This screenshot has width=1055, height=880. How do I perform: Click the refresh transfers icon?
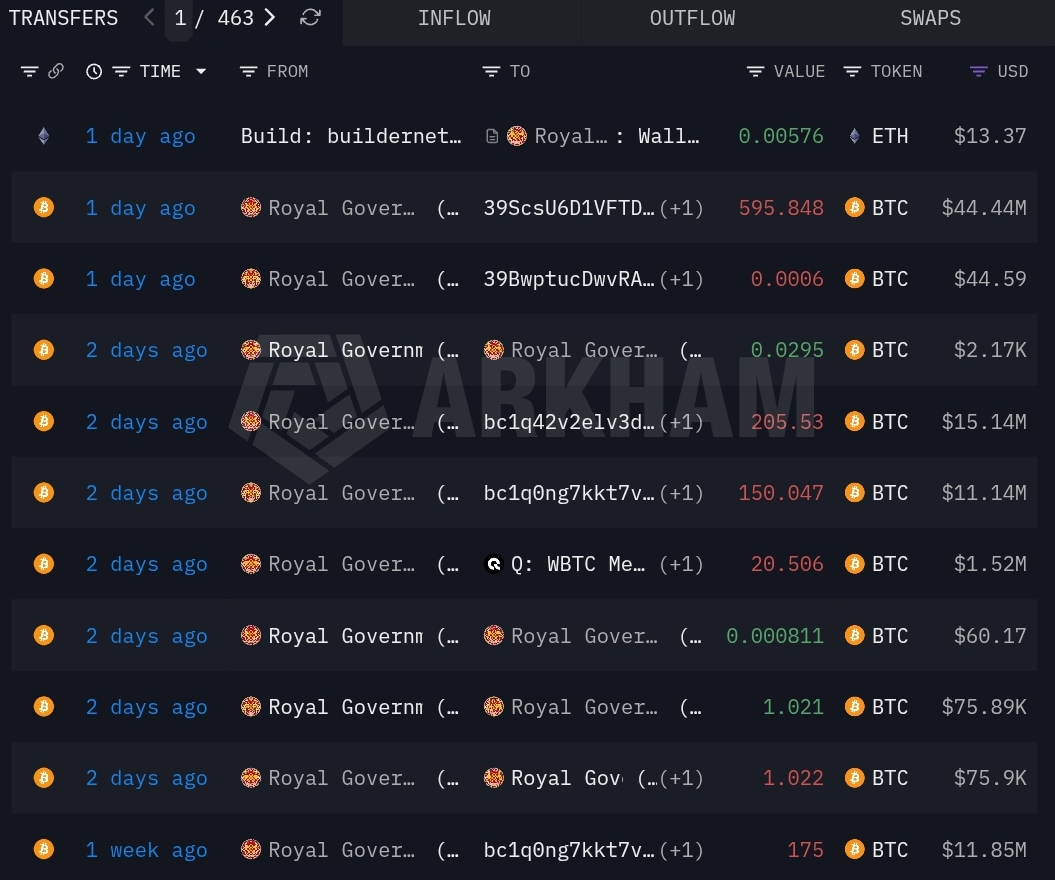311,18
